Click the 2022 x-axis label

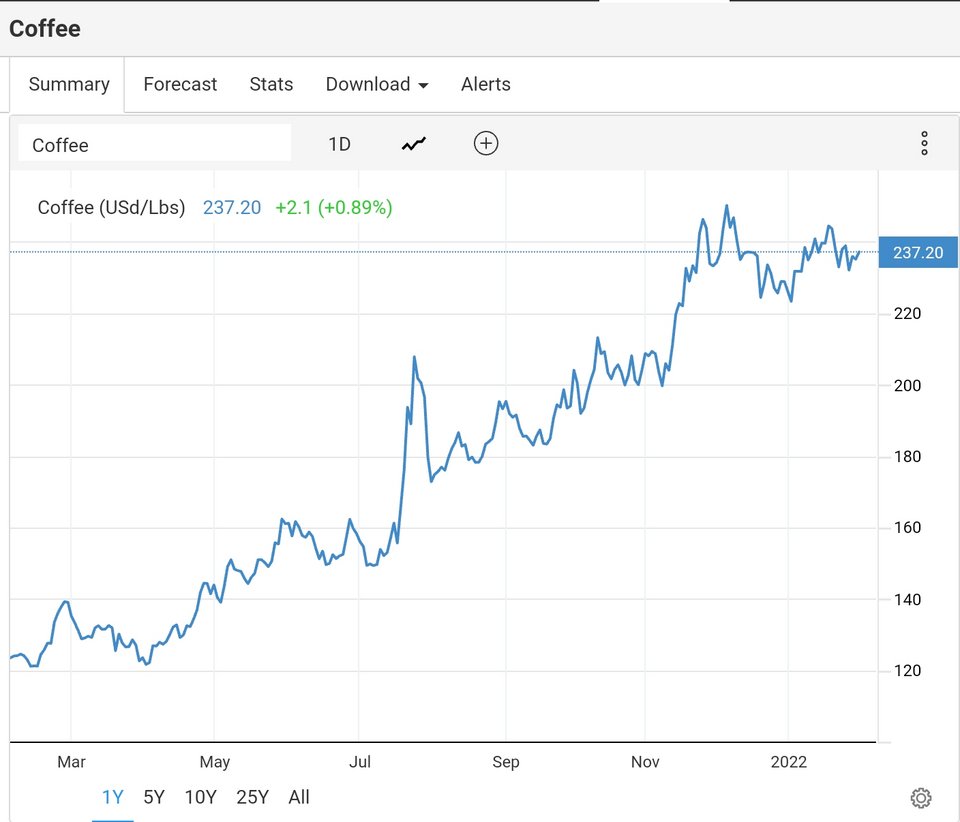(789, 762)
